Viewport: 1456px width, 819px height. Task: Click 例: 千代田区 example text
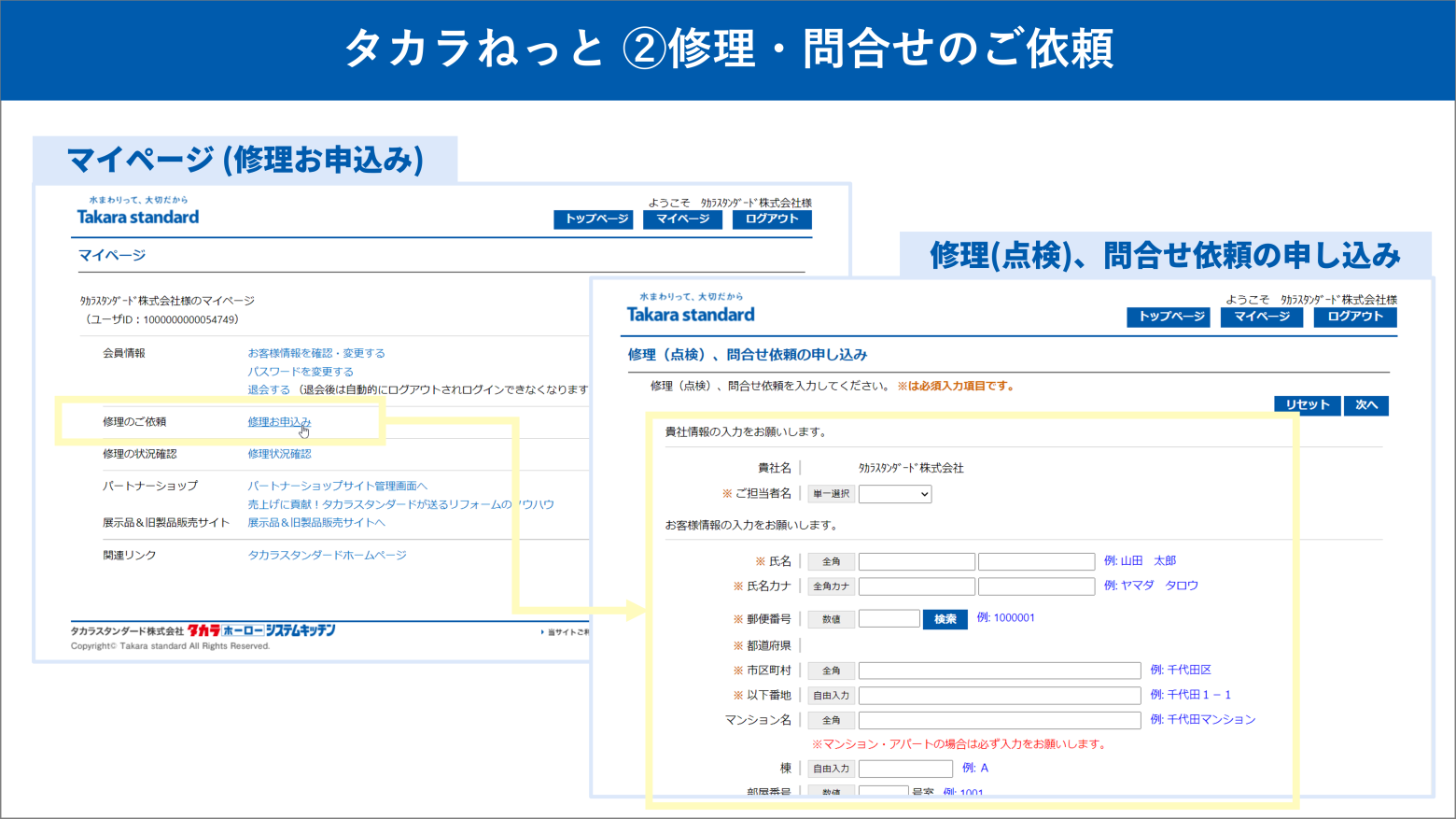click(x=1181, y=670)
